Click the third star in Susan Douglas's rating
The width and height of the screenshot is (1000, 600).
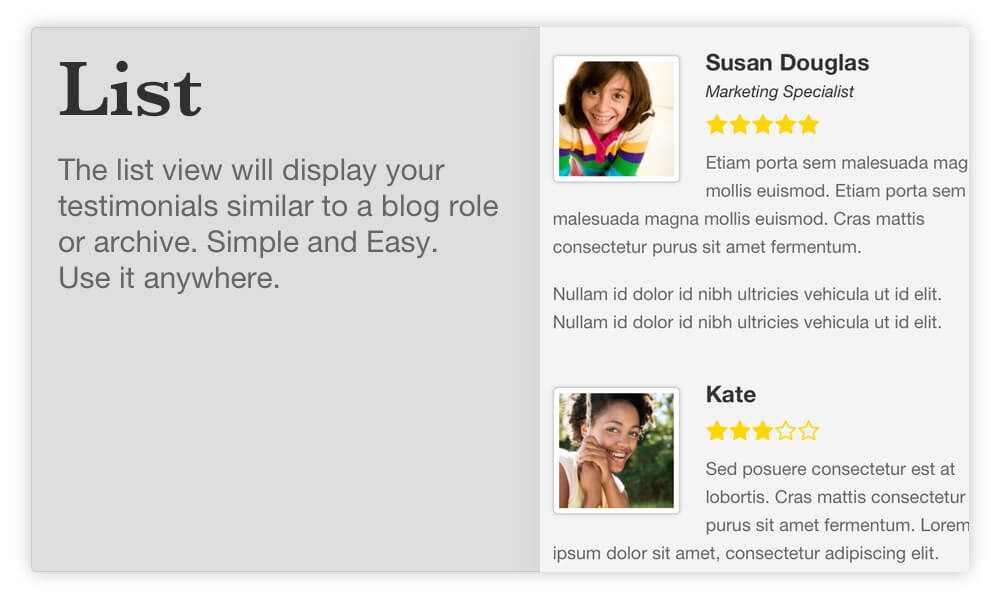pos(763,124)
